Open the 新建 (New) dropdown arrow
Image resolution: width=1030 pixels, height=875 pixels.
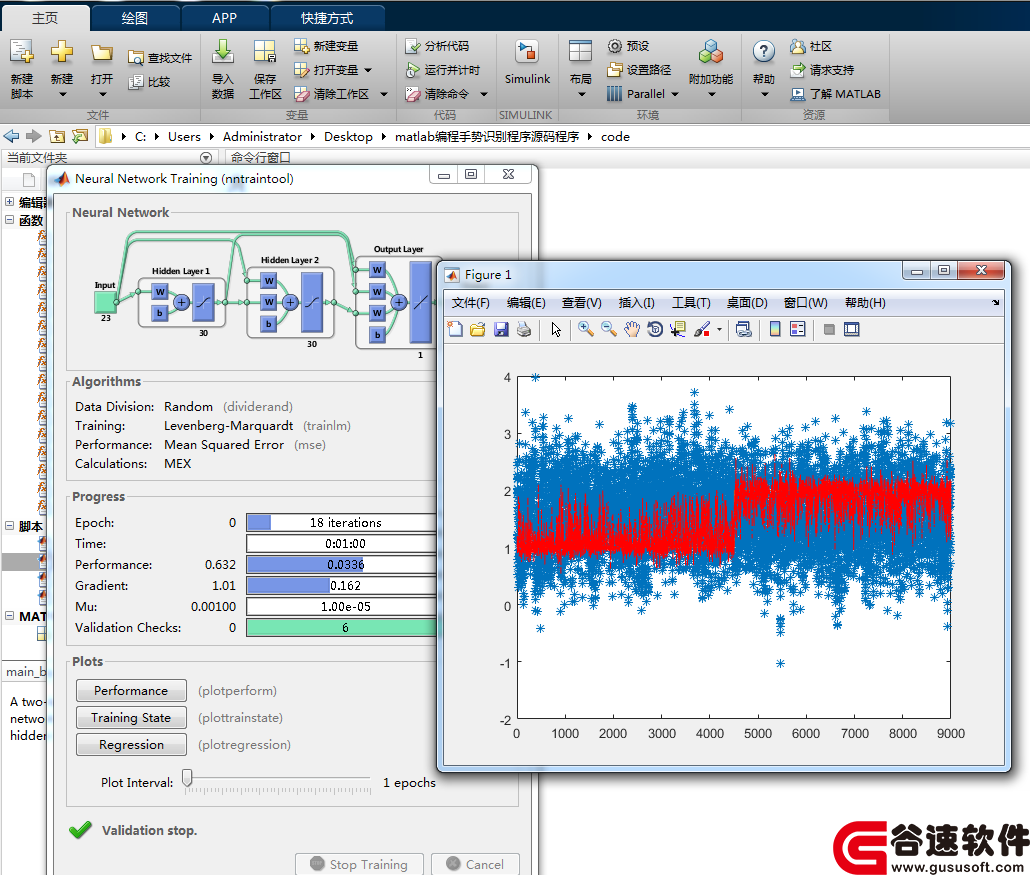[62, 95]
